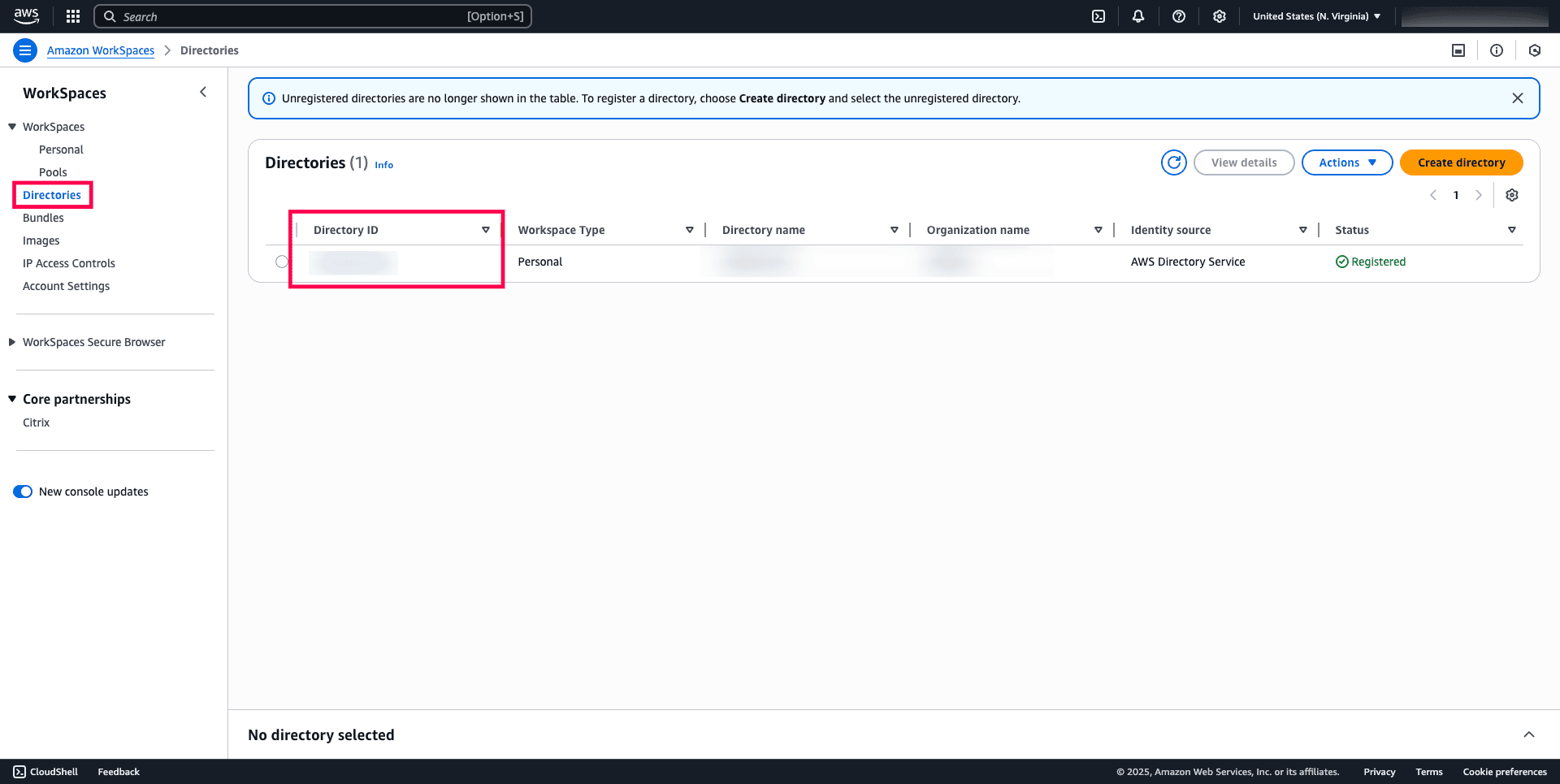
Task: Open the top bar settings gear
Action: 1220,16
